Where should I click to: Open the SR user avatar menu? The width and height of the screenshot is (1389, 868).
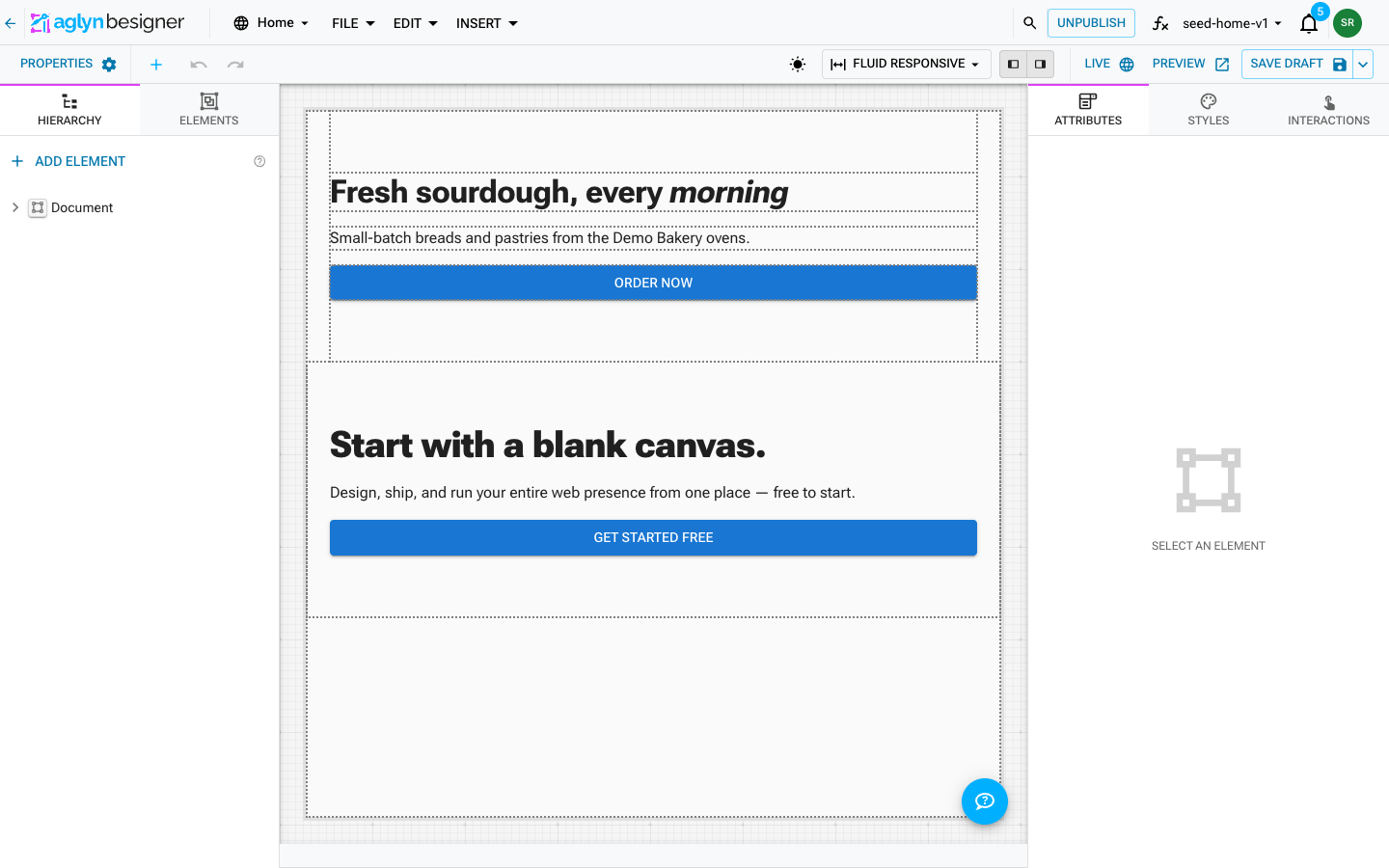(1348, 23)
